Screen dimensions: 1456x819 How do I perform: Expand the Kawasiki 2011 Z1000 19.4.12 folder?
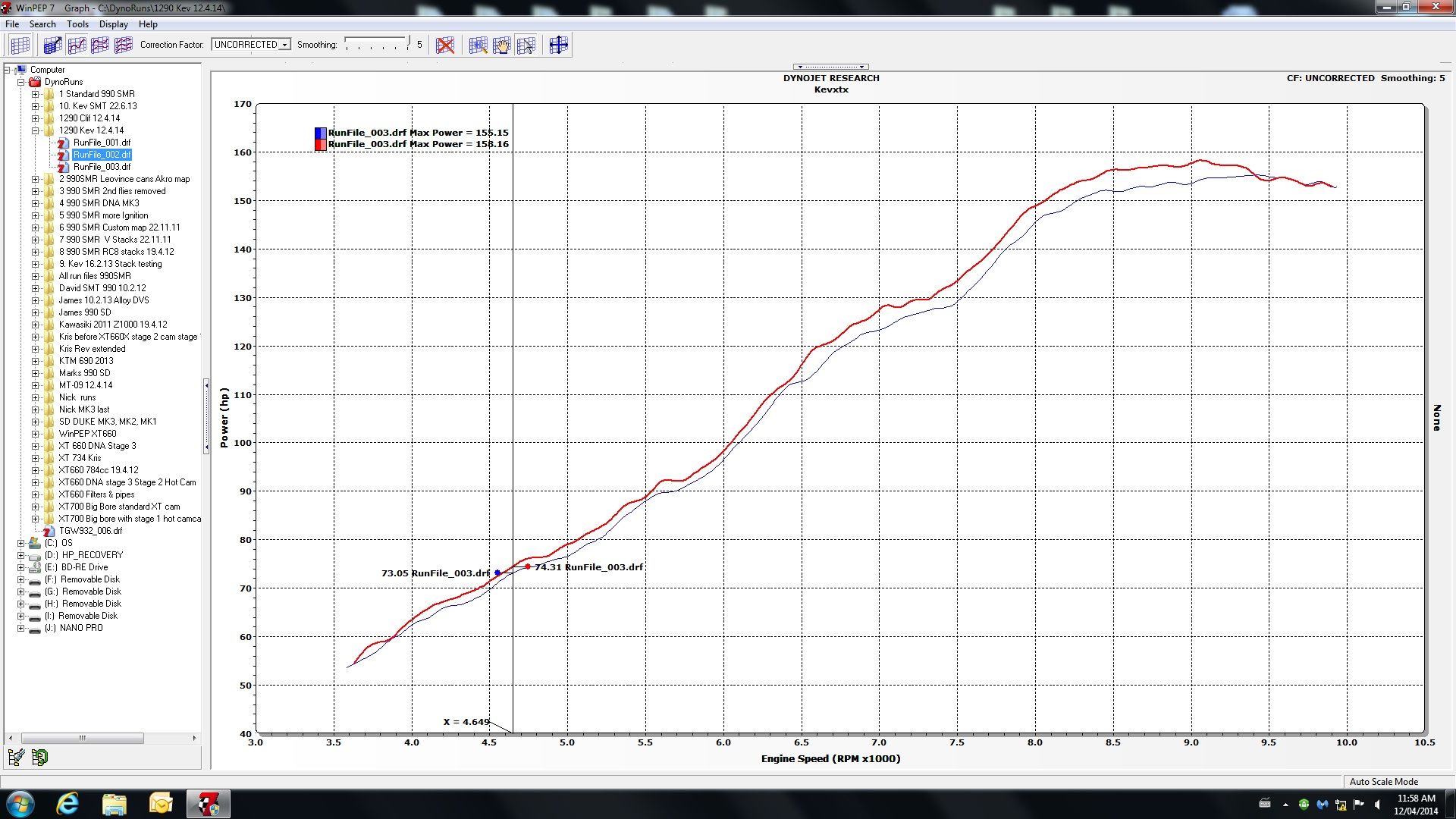click(35, 325)
